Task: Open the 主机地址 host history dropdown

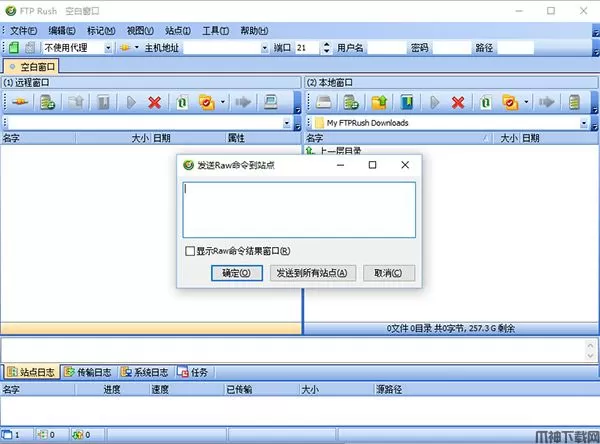Action: click(264, 48)
